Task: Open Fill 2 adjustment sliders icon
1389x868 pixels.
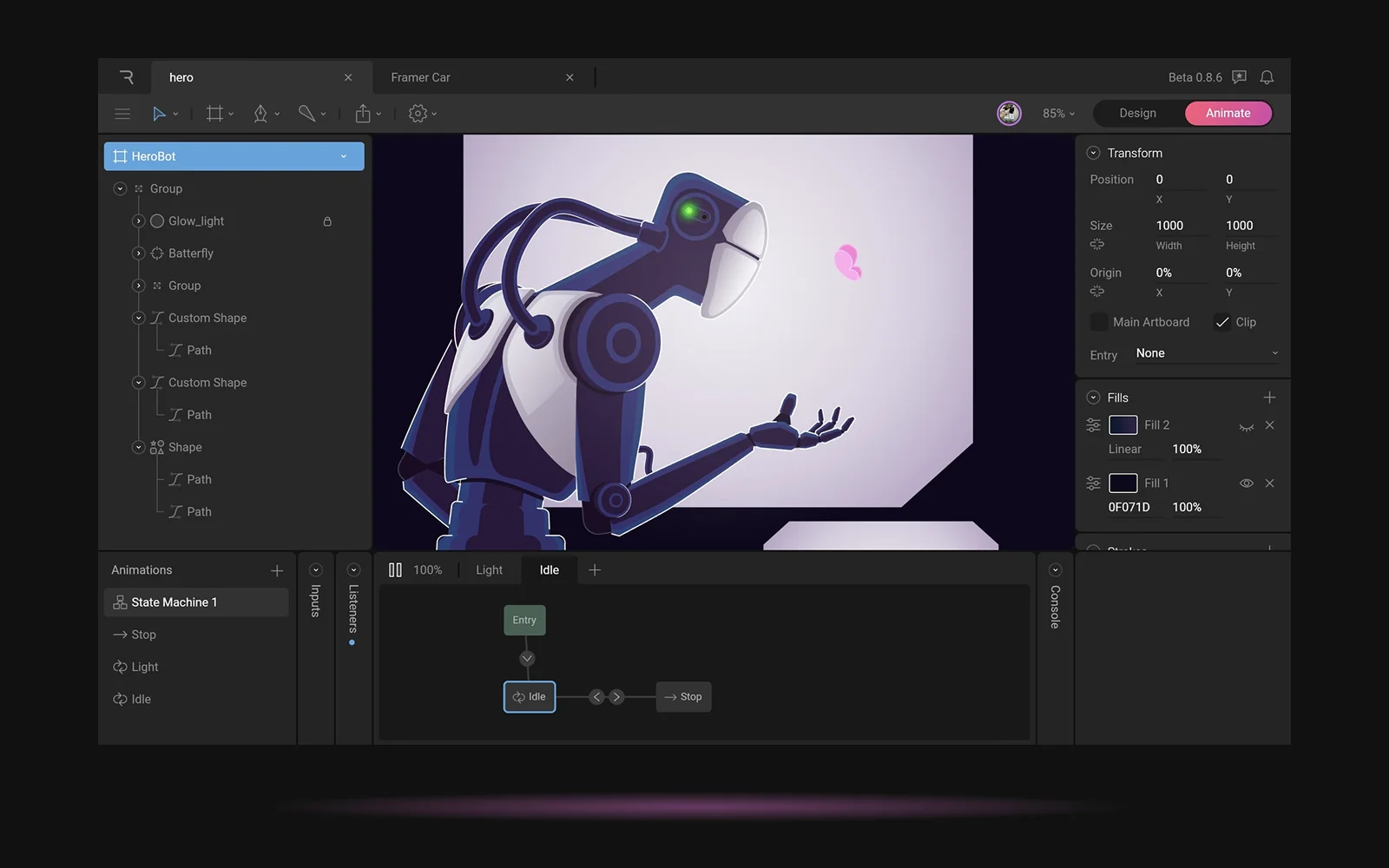Action: 1094,425
